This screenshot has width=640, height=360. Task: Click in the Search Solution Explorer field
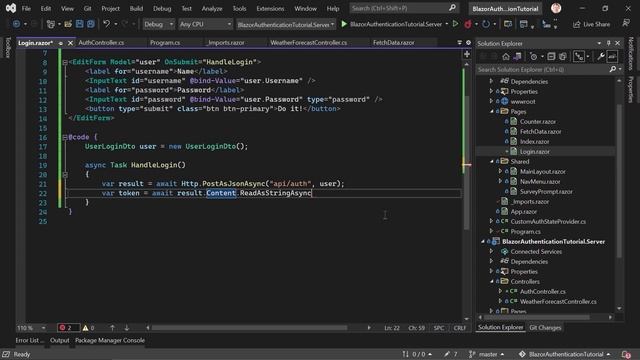(x=543, y=70)
